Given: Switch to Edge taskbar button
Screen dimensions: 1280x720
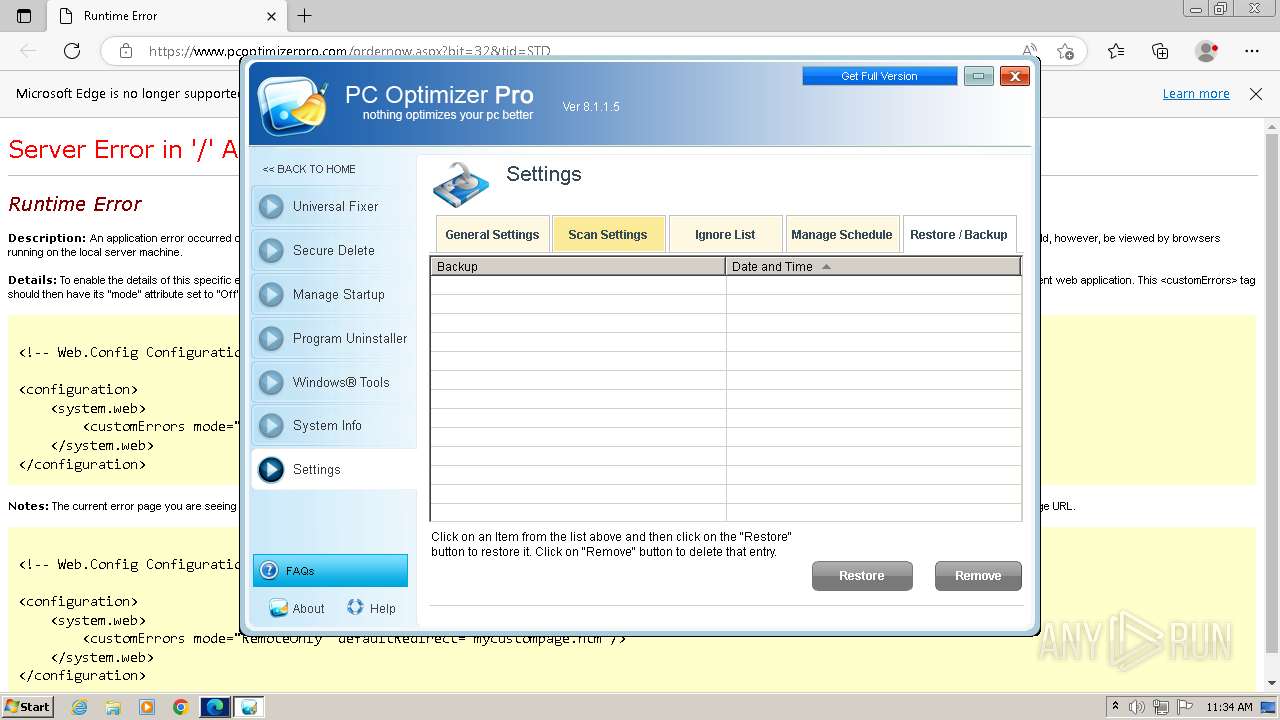Looking at the screenshot, I should pos(215,707).
